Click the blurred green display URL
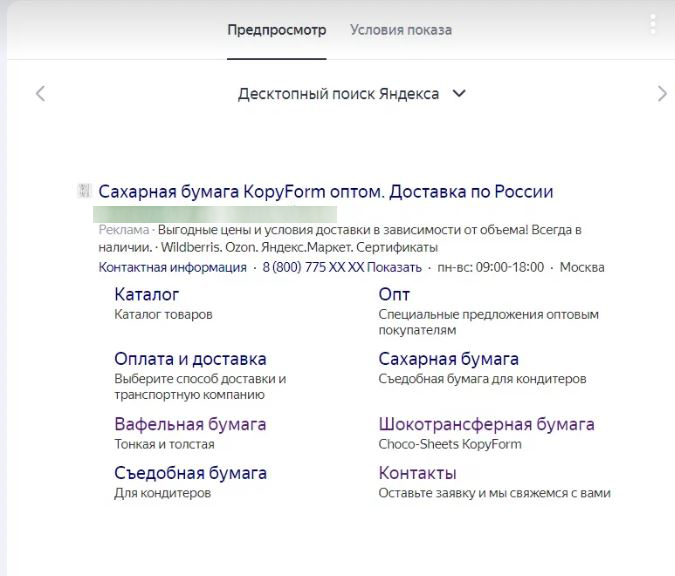The height and width of the screenshot is (576, 675). [215, 214]
